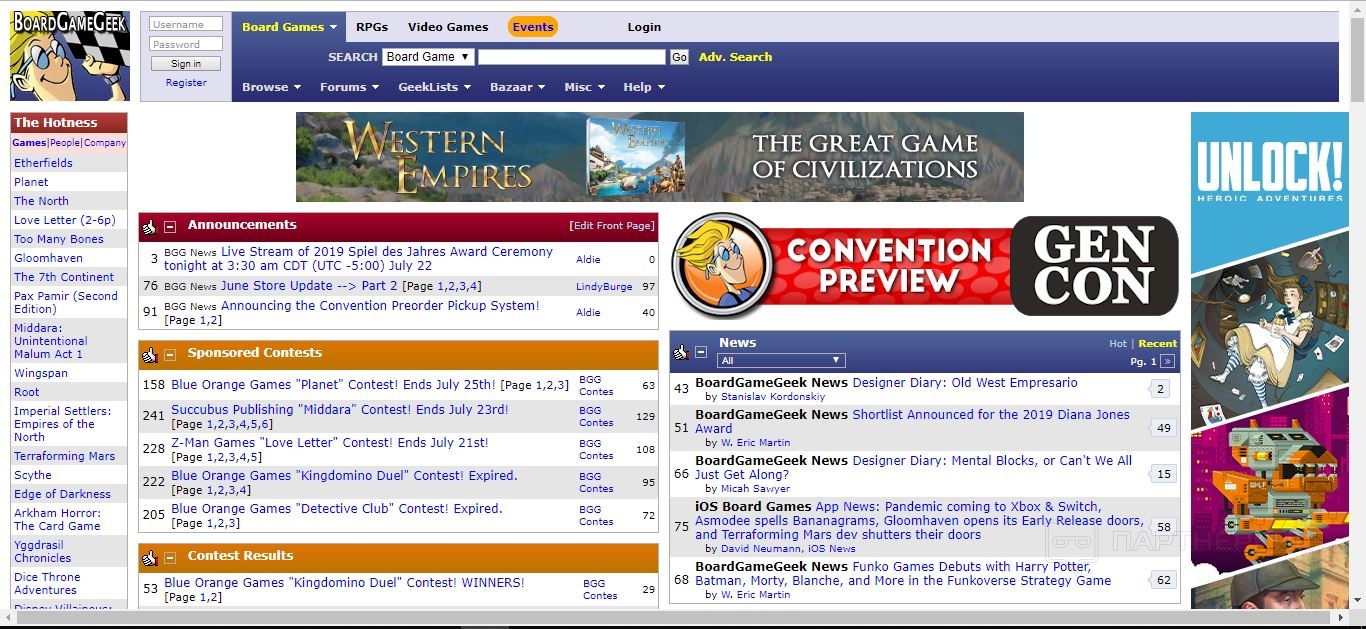Click Edit Front Page link
This screenshot has width=1366, height=629.
[x=612, y=226]
